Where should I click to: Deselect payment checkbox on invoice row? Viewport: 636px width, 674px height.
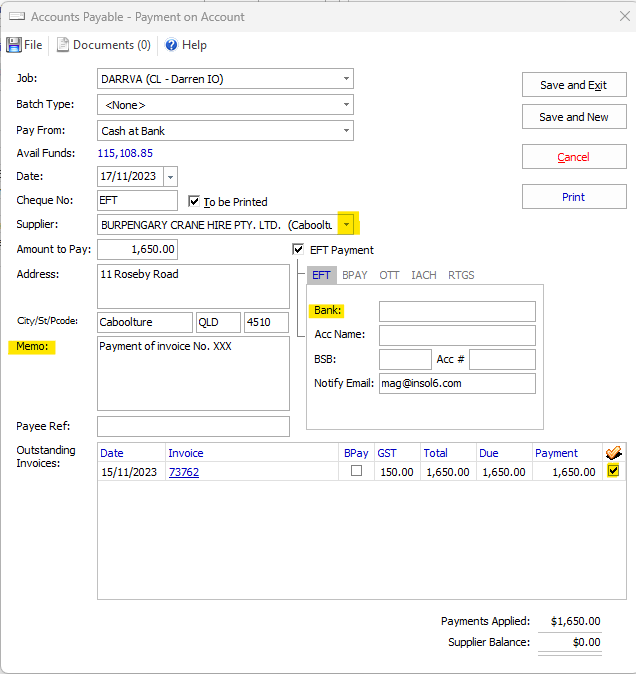point(614,472)
